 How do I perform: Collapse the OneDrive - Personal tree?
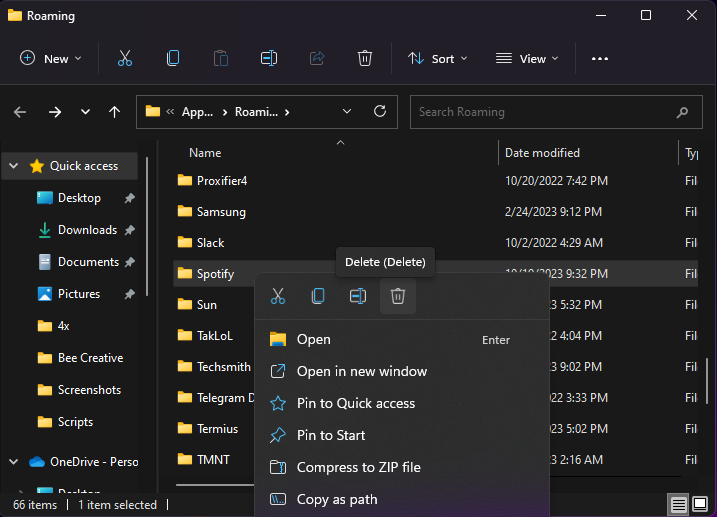coord(14,462)
